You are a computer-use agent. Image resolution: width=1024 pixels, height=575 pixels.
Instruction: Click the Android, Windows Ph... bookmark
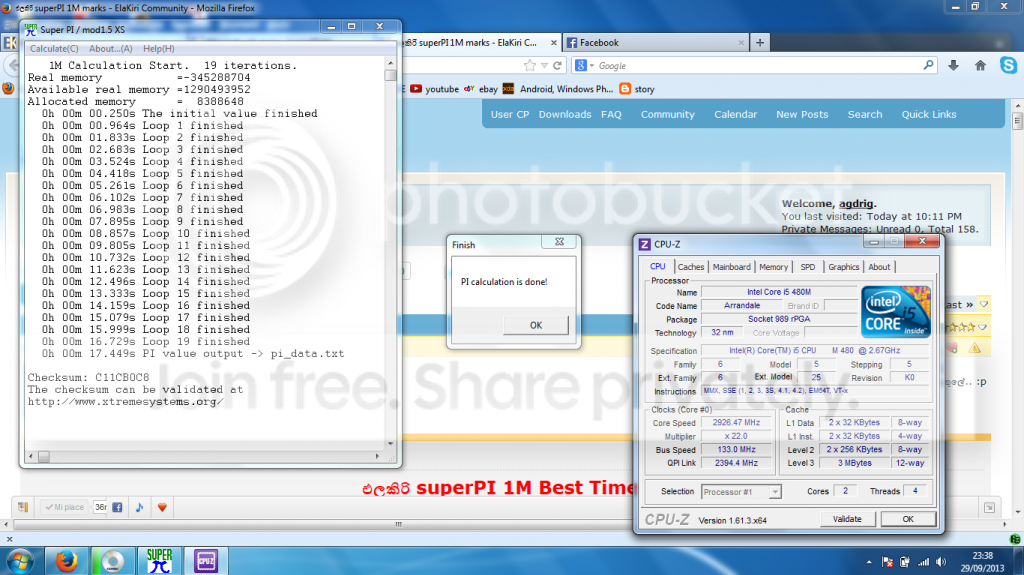click(x=558, y=89)
